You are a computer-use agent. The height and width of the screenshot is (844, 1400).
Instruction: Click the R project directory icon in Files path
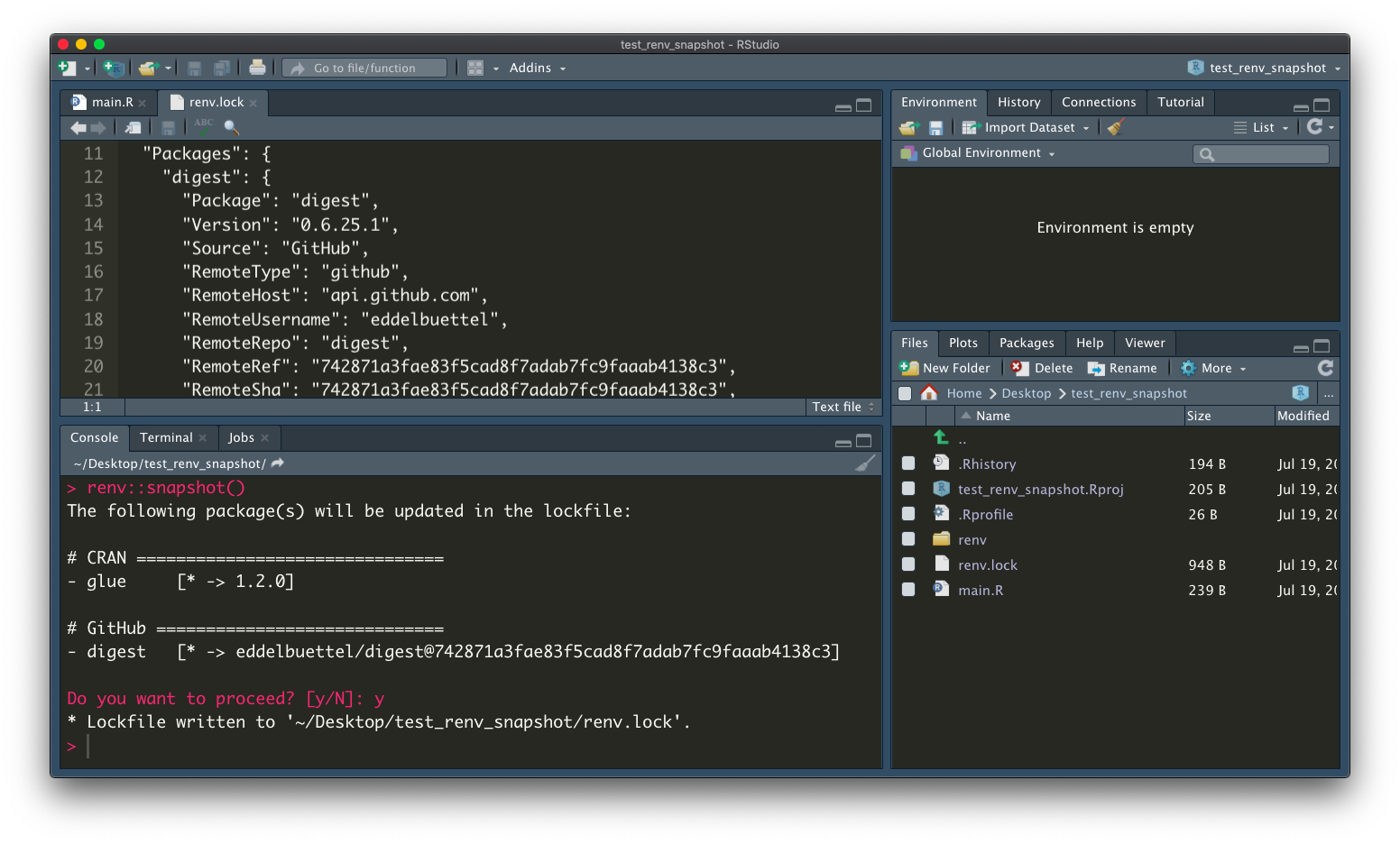(1300, 392)
